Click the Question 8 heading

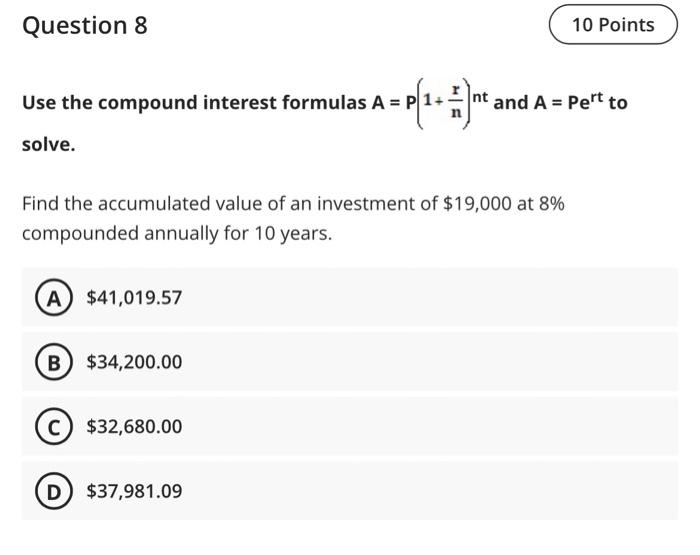pos(85,25)
